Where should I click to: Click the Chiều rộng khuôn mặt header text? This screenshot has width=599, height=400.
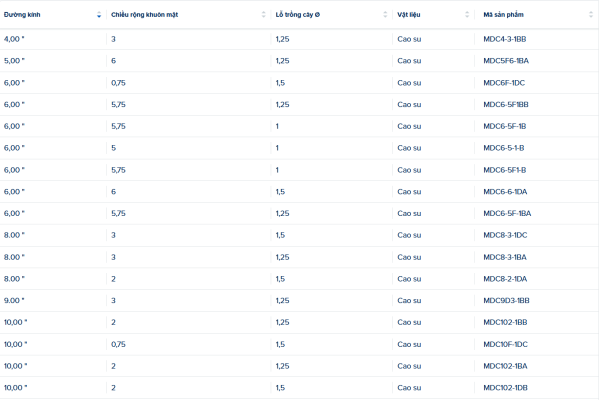tap(144, 15)
